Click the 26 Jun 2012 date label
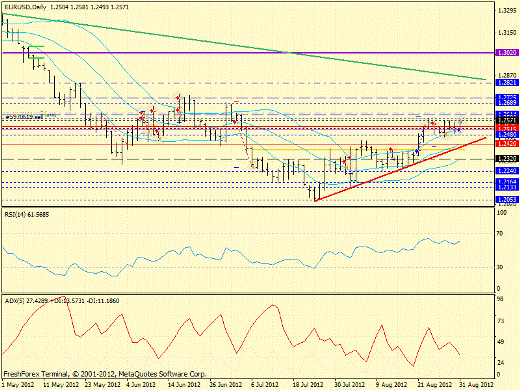The height and width of the screenshot is (390, 520). pos(226,385)
